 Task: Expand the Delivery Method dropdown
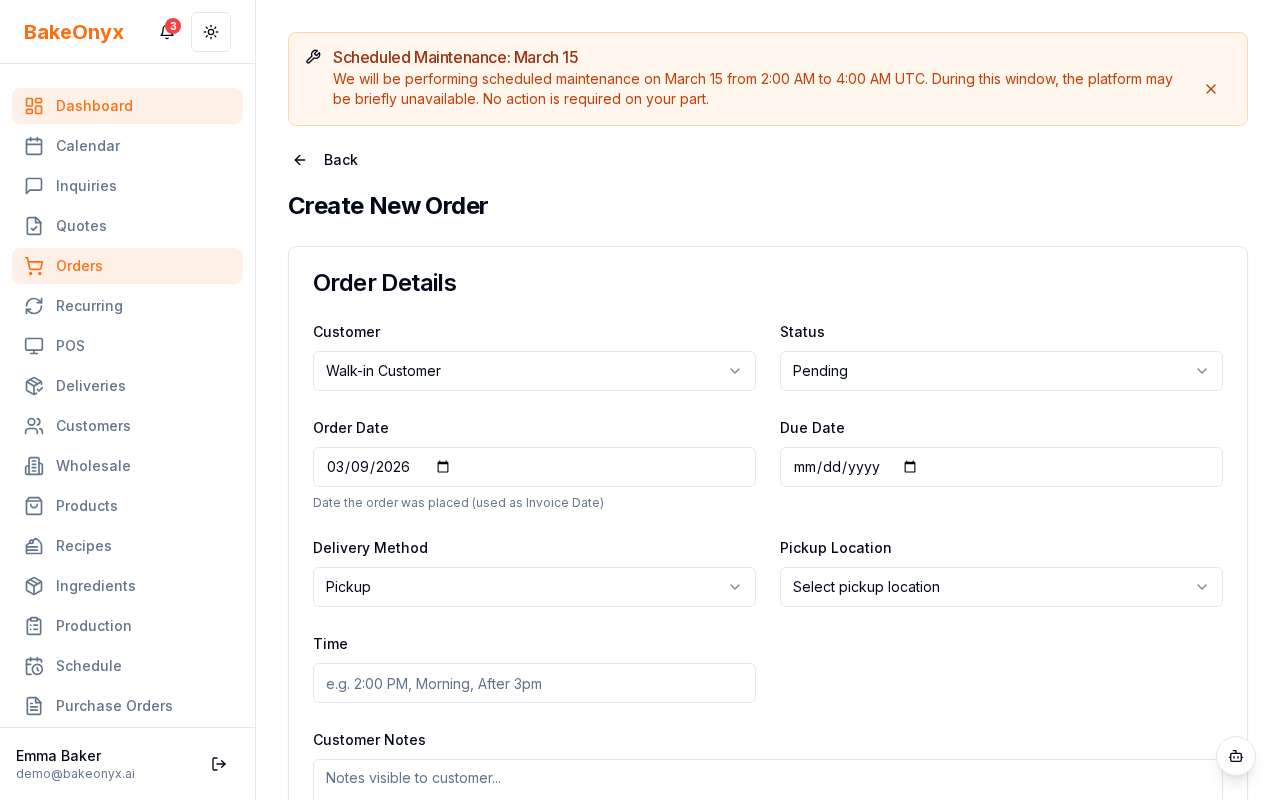tap(534, 587)
